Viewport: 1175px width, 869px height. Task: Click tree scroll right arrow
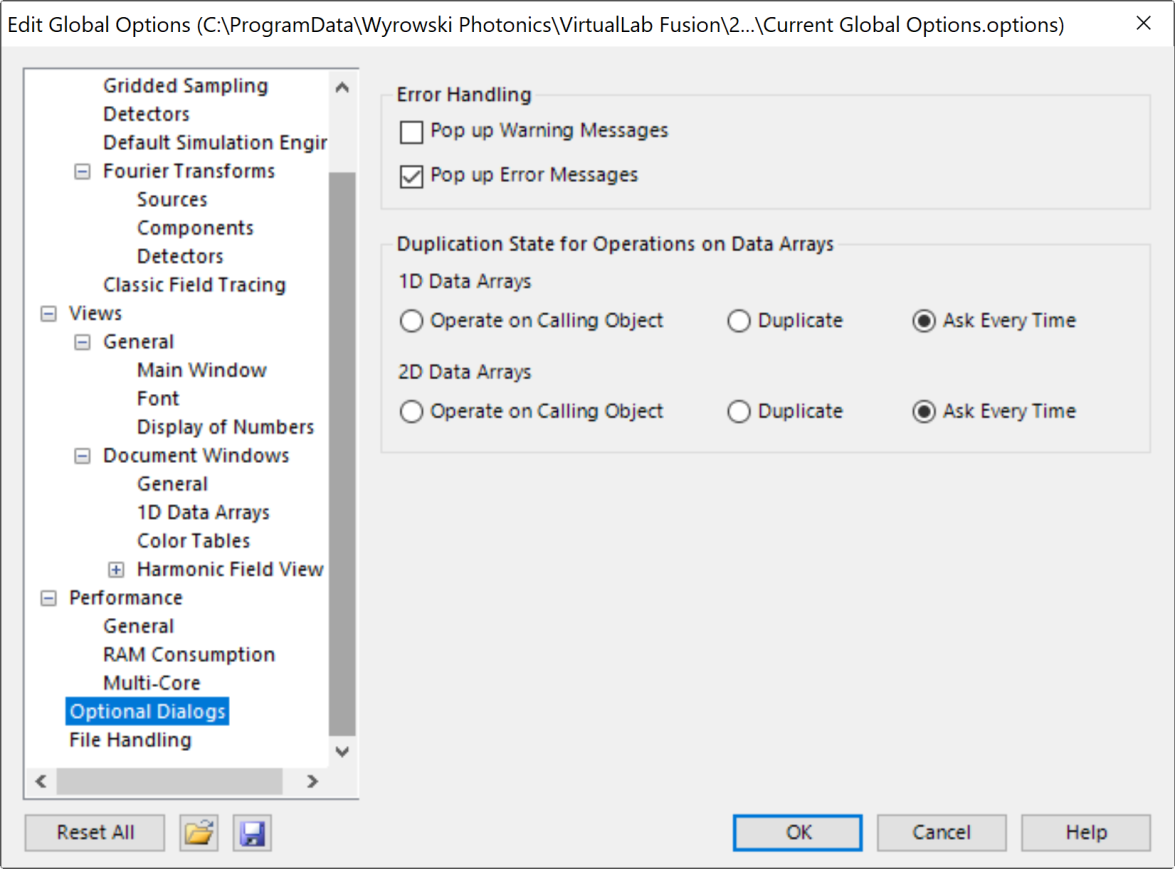click(312, 781)
